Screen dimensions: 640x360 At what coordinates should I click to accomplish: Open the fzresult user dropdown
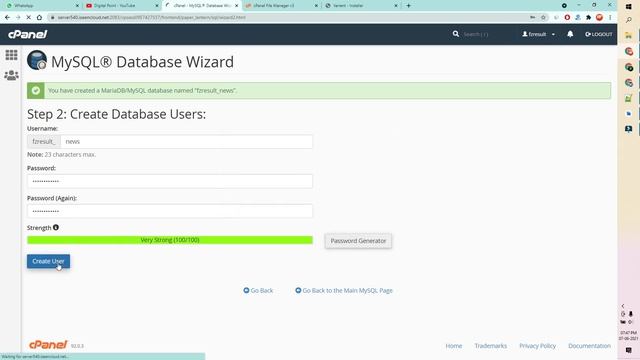(x=538, y=34)
